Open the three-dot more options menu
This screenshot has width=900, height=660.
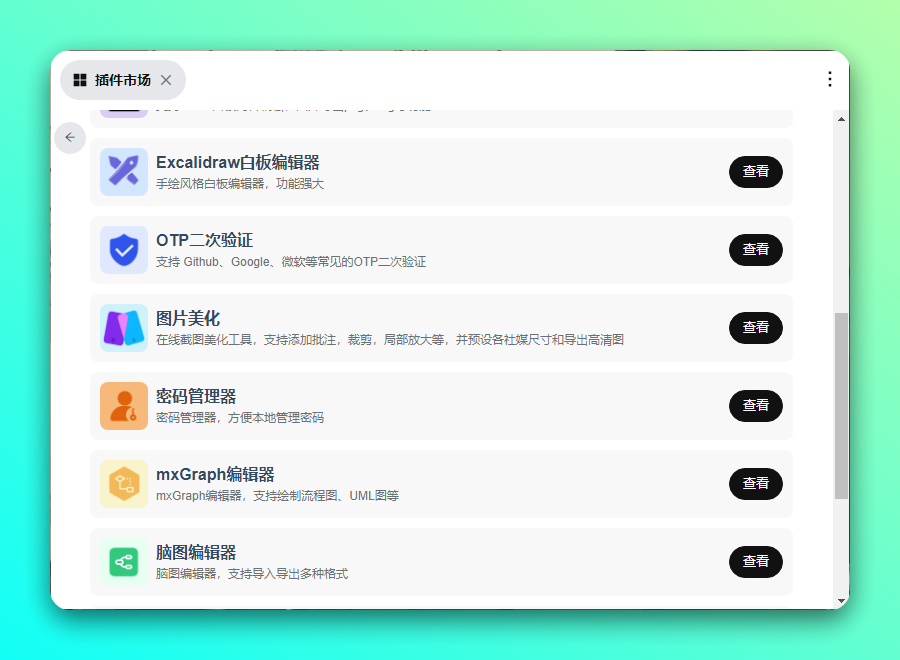pos(829,79)
